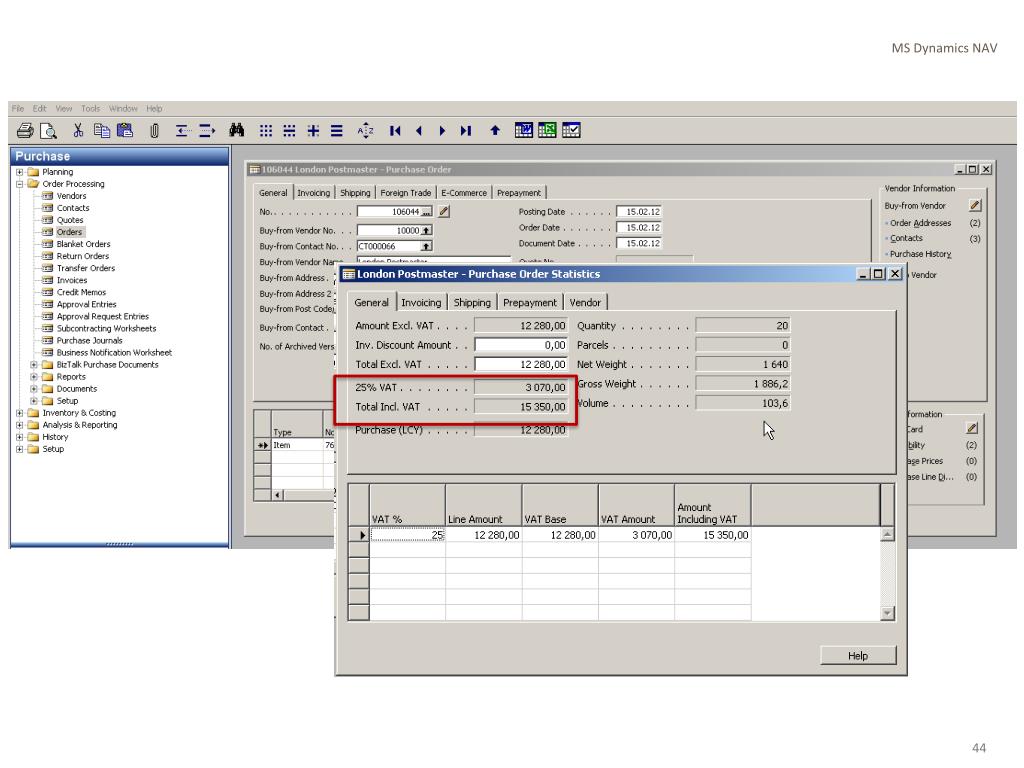
Task: Click the paperclip attachment icon
Action: point(154,131)
